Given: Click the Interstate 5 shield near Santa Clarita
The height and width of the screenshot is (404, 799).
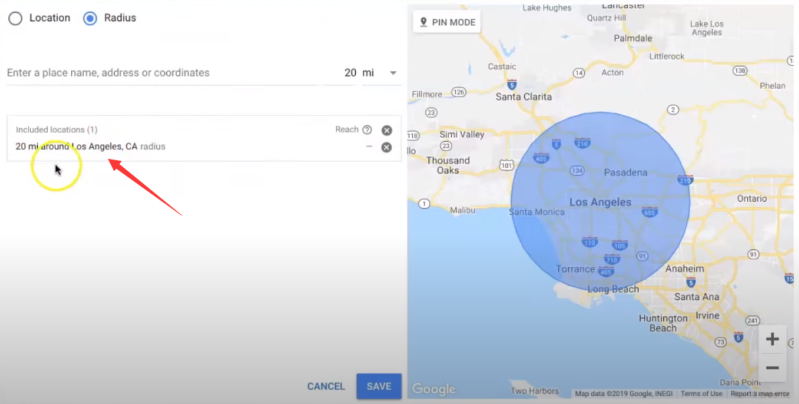Looking at the screenshot, I should point(511,85).
